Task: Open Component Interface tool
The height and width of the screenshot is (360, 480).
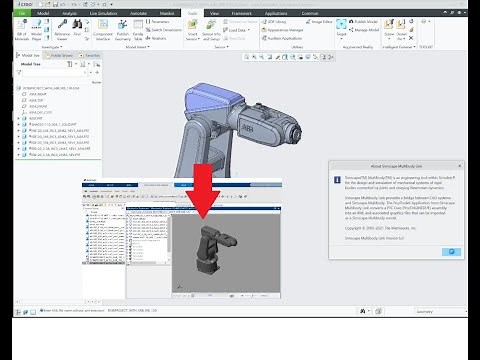Action: 103,29
